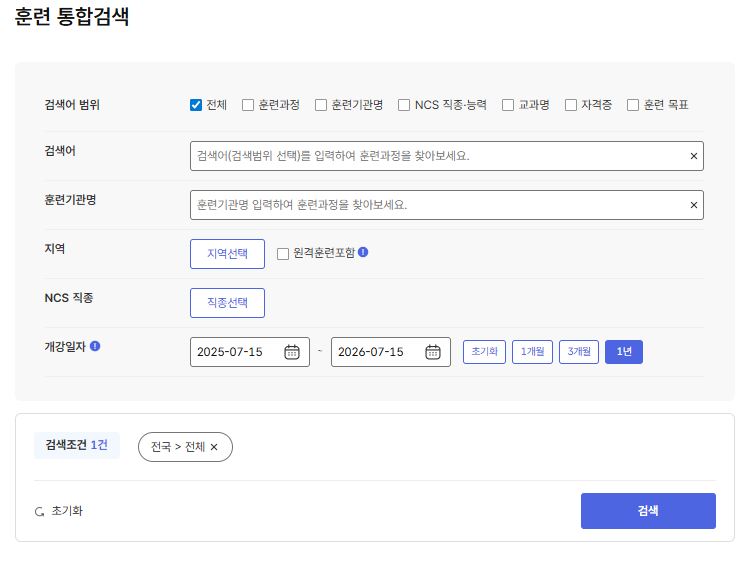The width and height of the screenshot is (750, 563).
Task: Click the 전국 > 전체 condition chip text
Action: point(178,447)
